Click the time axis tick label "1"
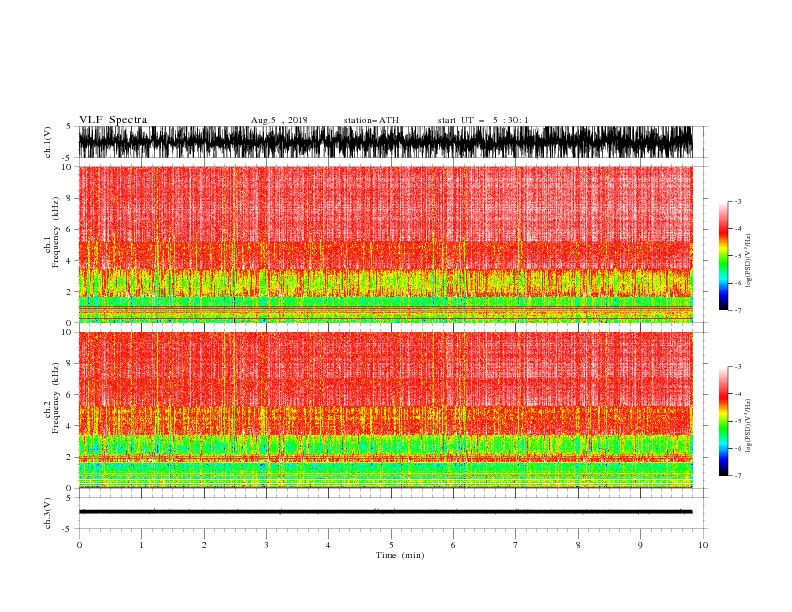792x612 pixels. point(141,545)
